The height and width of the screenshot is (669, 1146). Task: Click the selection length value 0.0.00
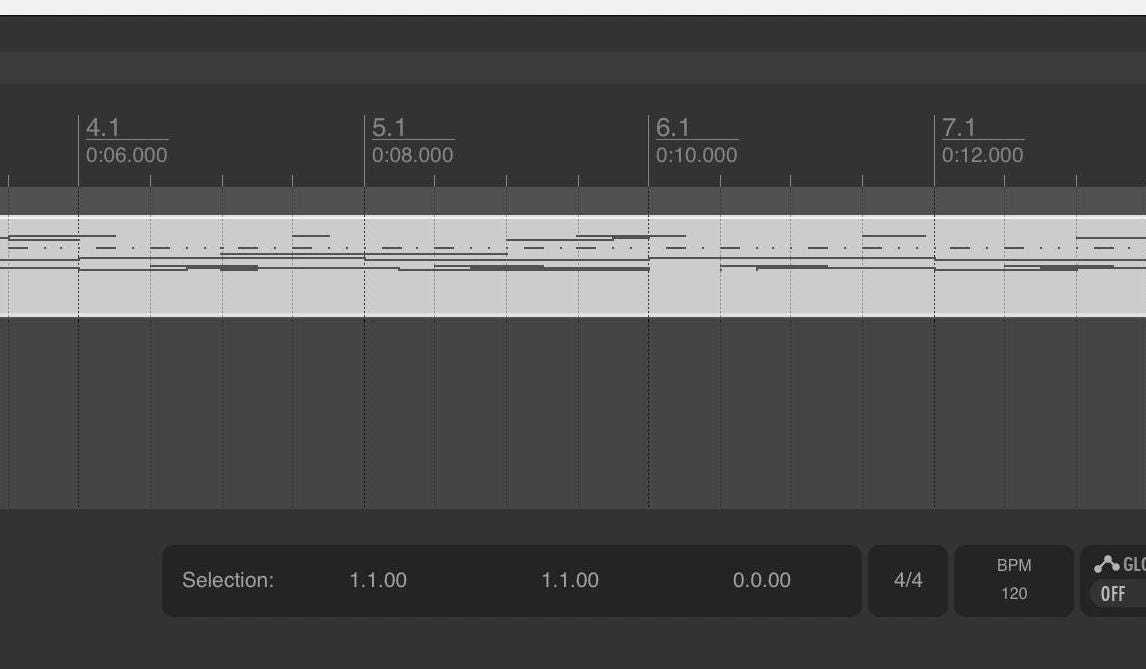coord(762,580)
